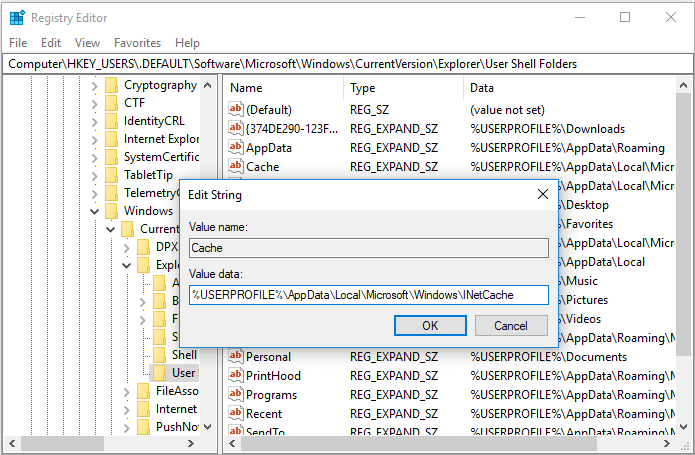Click the {374DE290-123F value icon
695x455 pixels.
click(x=235, y=128)
